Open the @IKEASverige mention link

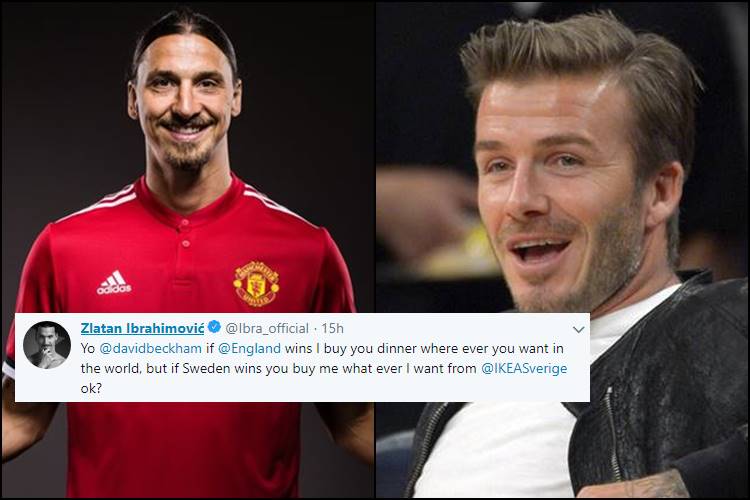tap(524, 368)
